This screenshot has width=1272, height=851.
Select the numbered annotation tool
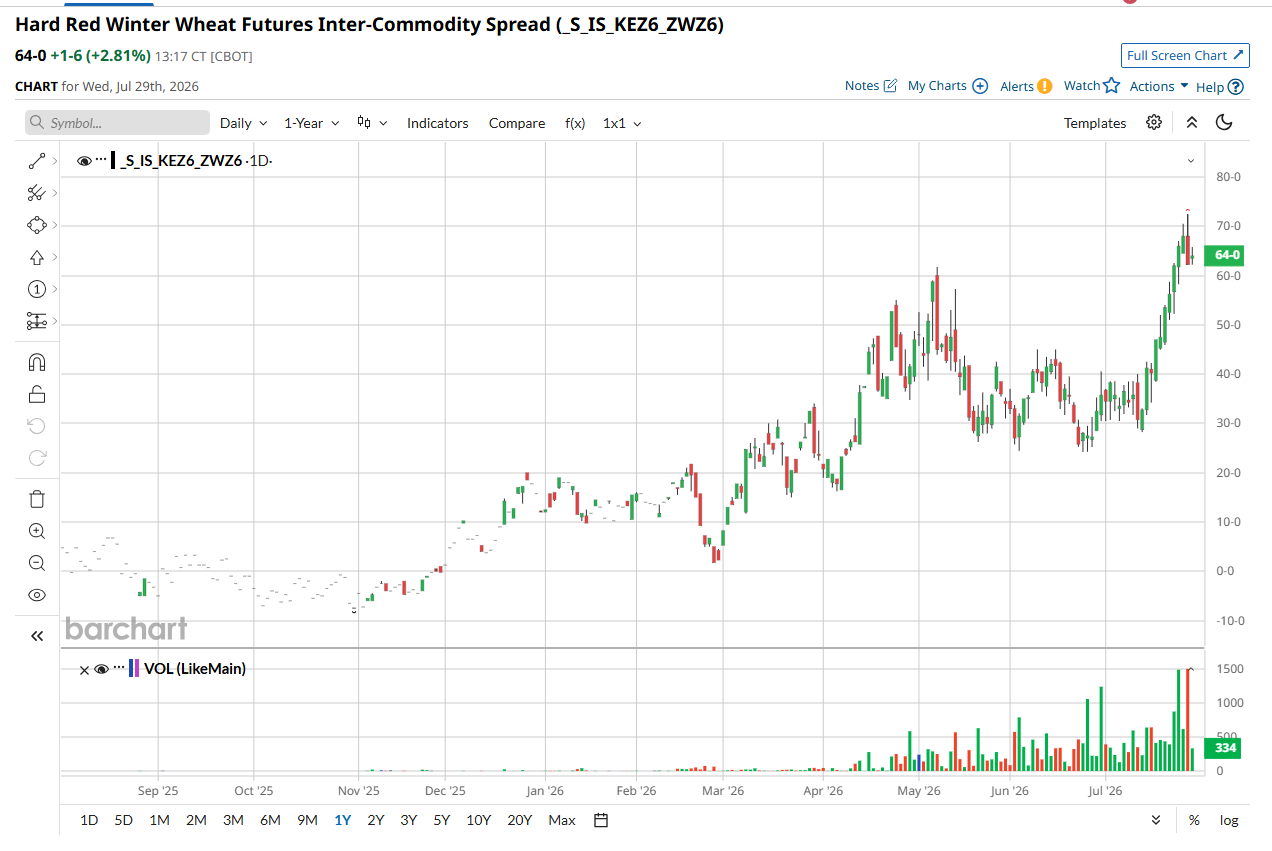(x=37, y=289)
